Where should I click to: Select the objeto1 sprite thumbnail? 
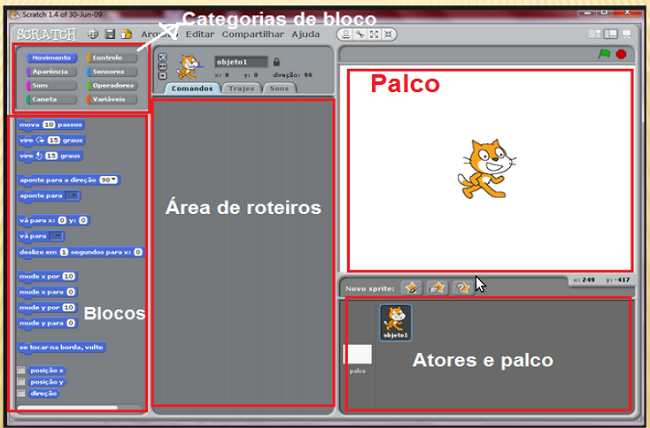tap(396, 323)
